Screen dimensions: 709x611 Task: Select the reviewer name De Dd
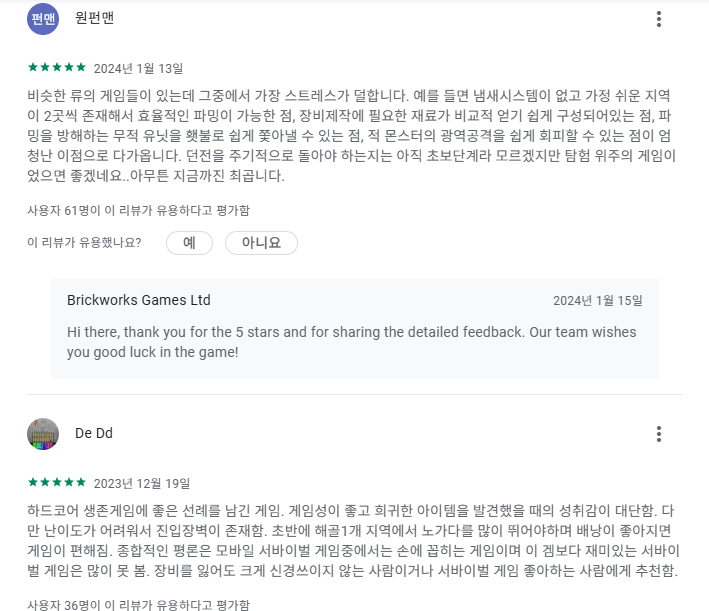point(94,433)
